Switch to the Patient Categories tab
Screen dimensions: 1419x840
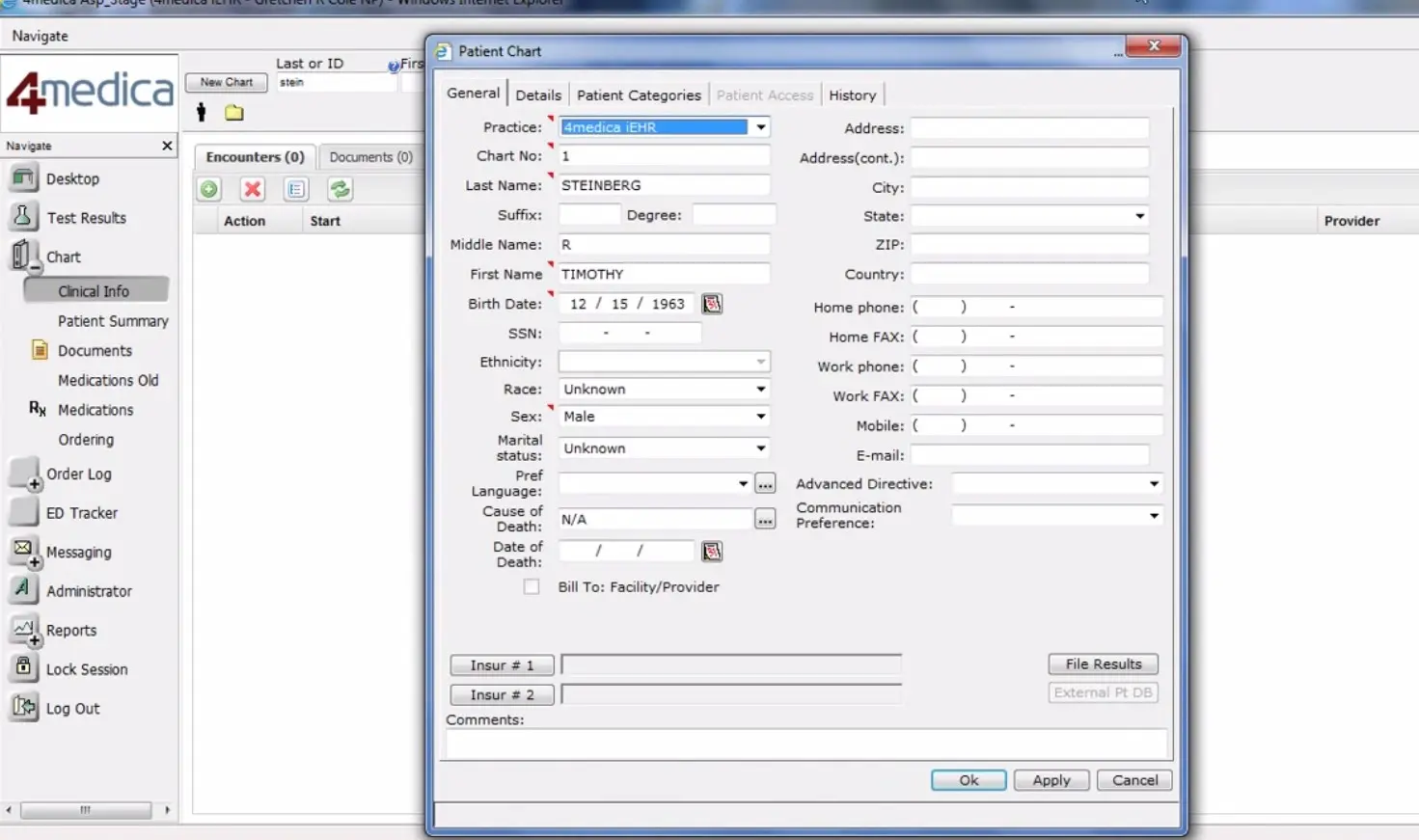point(639,95)
